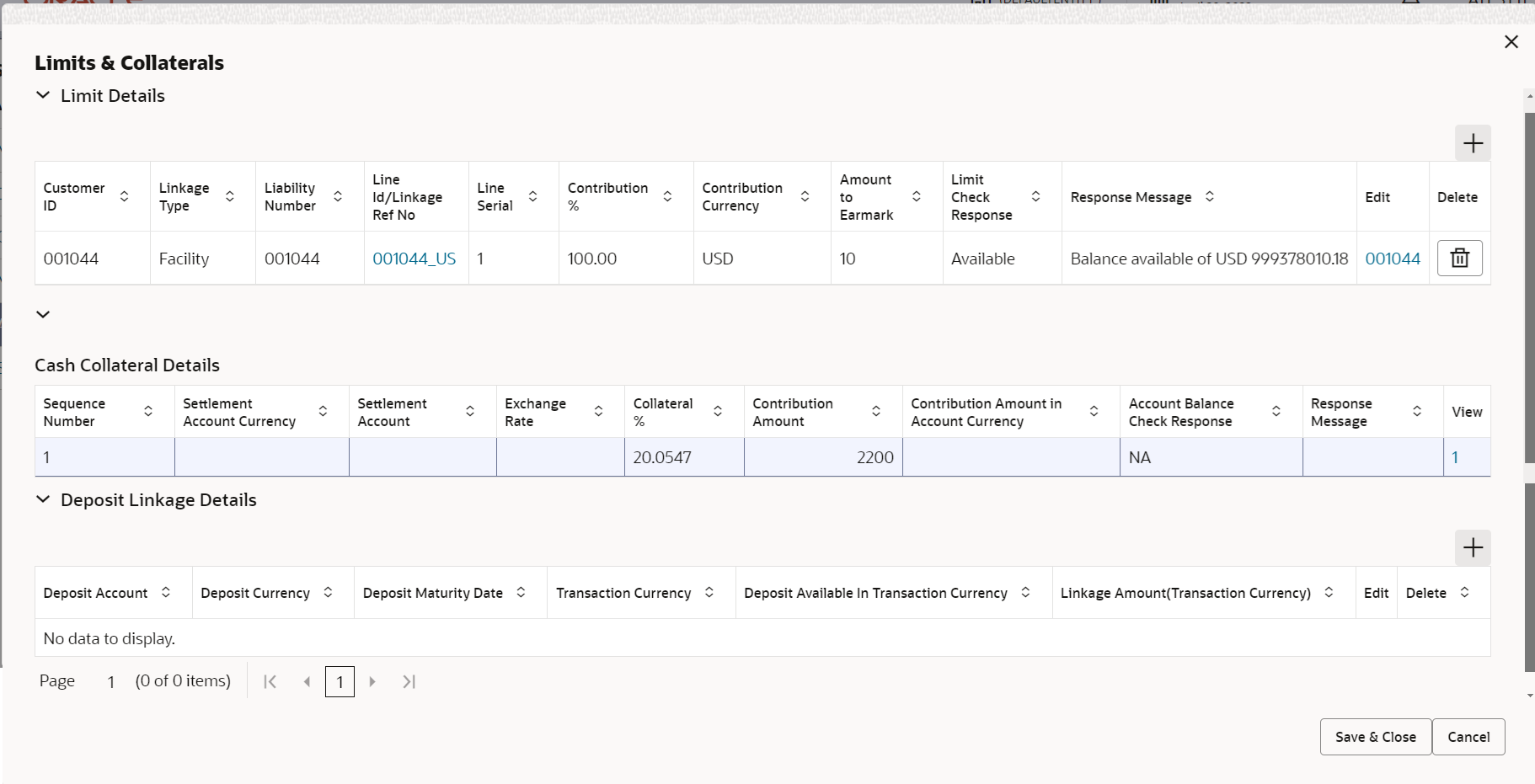Sort by Linkage Amount(Transaction Currency) column
1535x784 pixels.
pos(1329,592)
